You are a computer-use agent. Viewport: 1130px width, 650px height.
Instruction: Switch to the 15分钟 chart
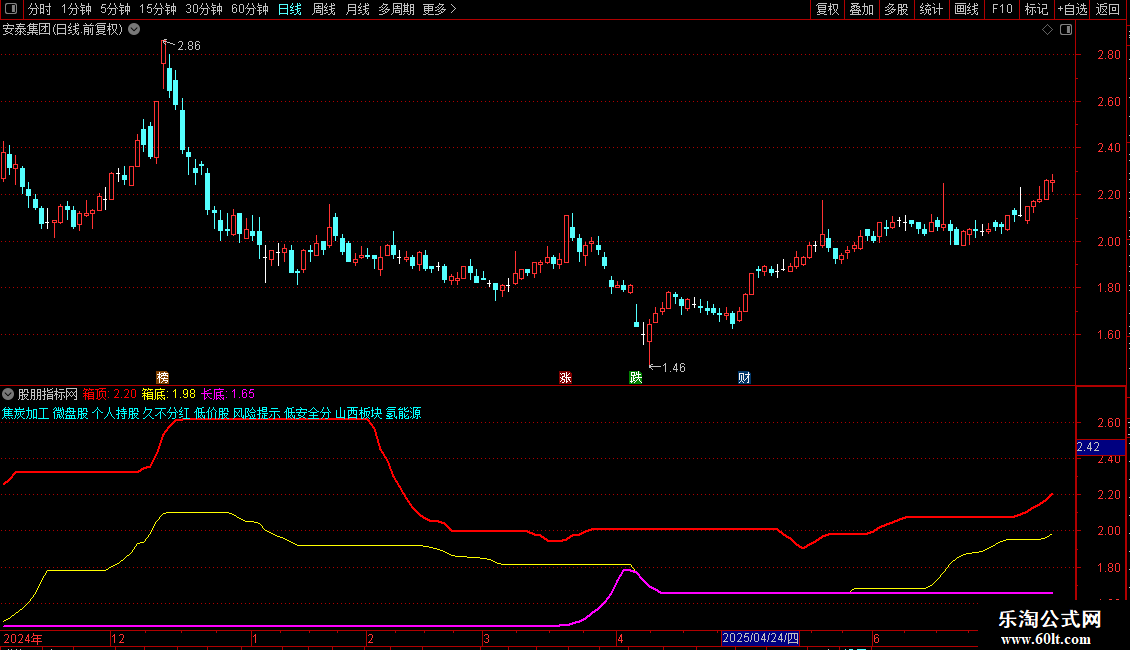click(x=157, y=9)
